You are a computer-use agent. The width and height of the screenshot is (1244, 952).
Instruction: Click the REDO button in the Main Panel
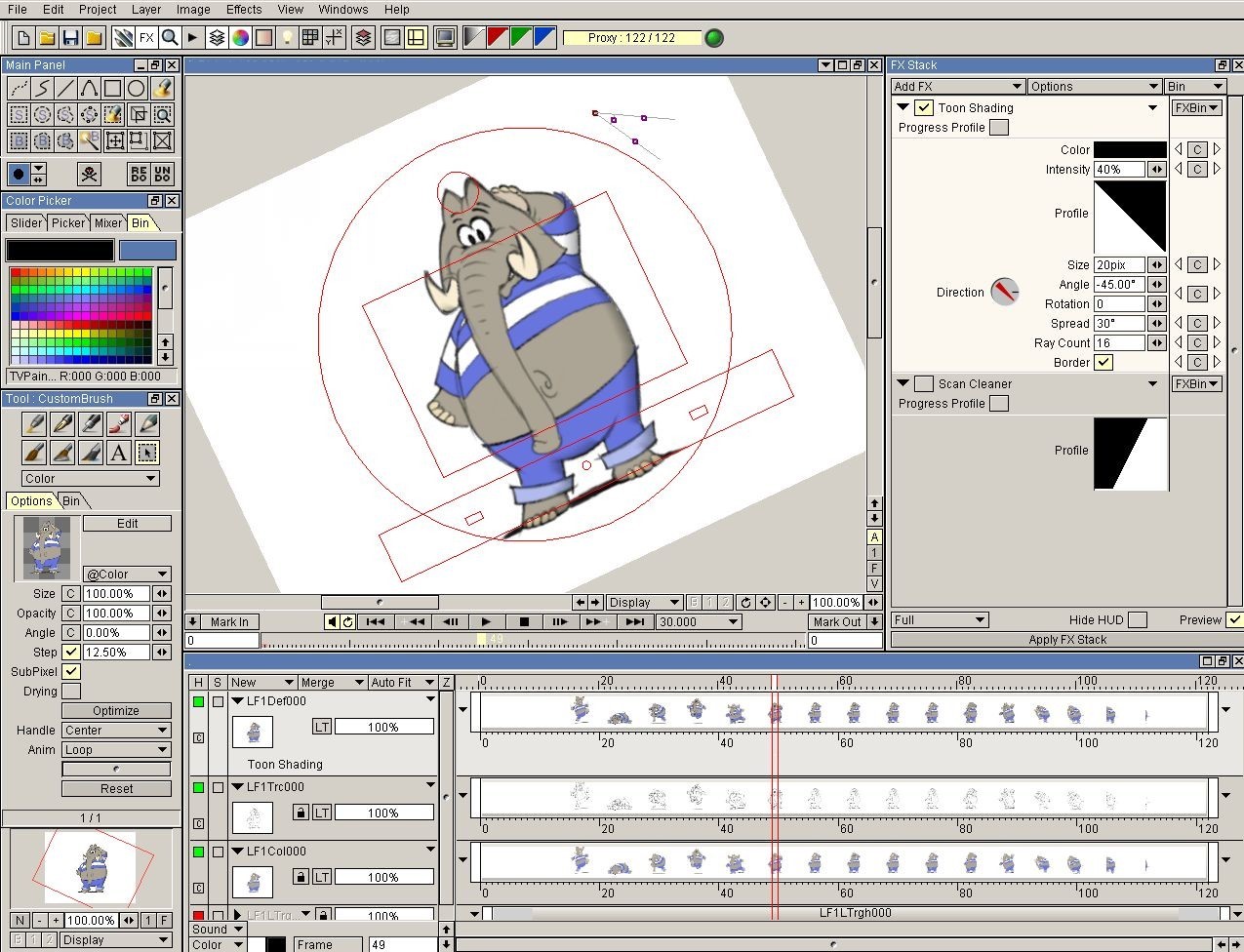(x=140, y=174)
